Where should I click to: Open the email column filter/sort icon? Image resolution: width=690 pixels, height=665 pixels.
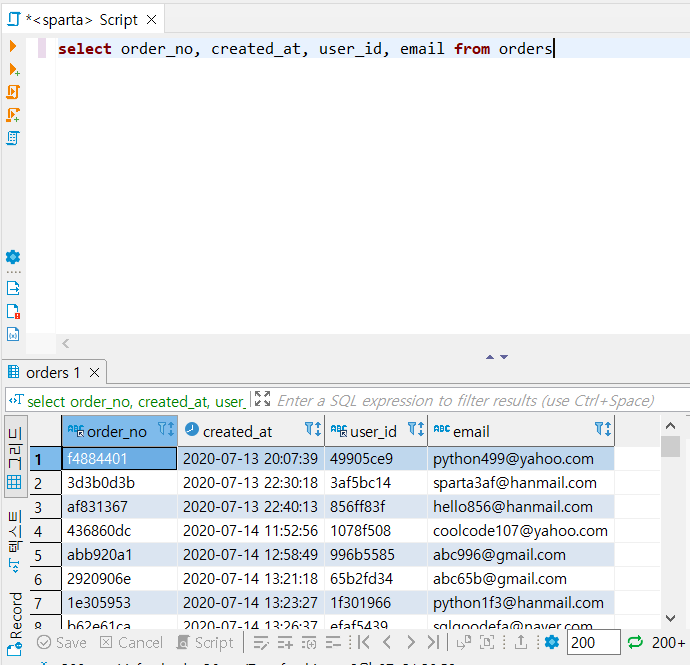[602, 429]
